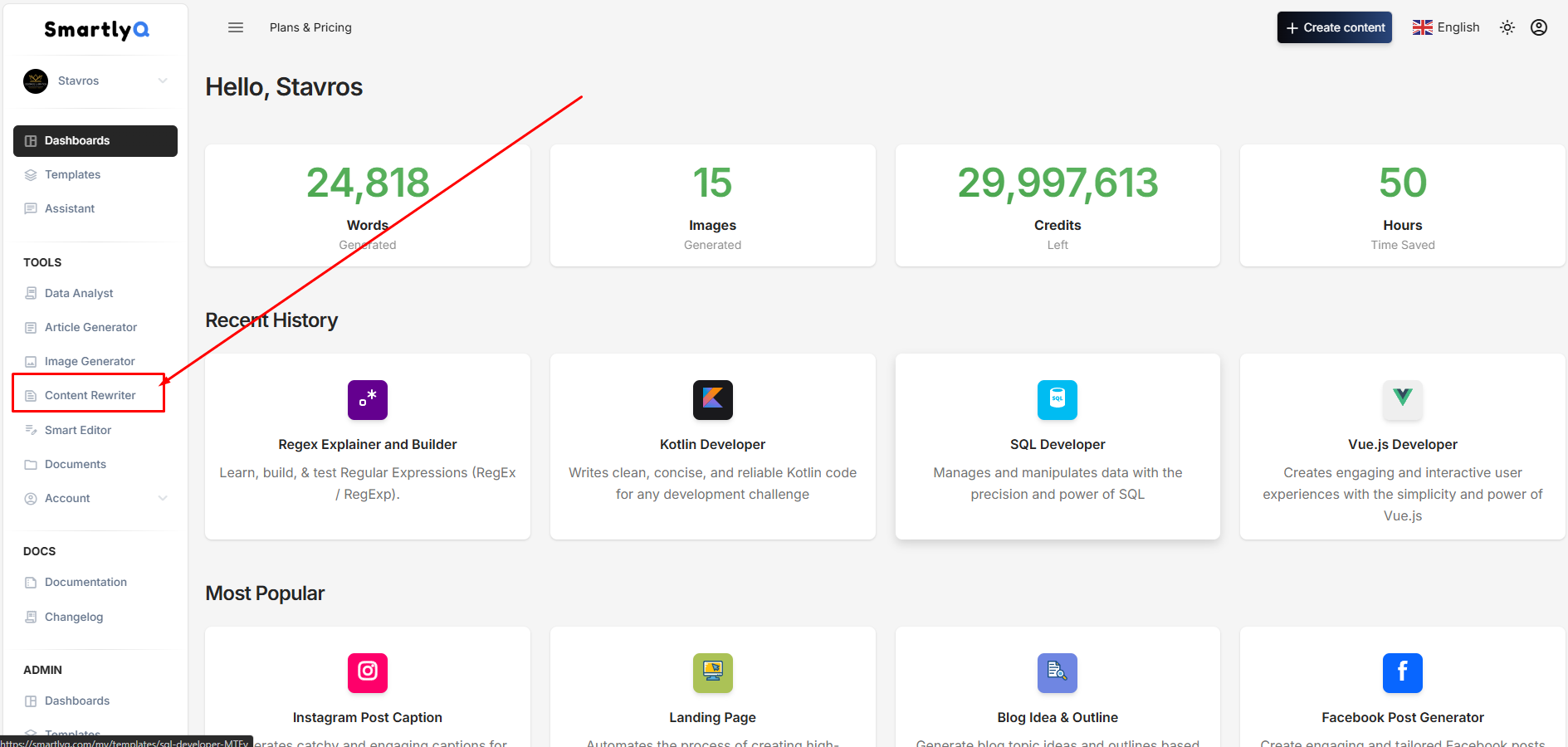Click the Landing Page template icon

(713, 673)
